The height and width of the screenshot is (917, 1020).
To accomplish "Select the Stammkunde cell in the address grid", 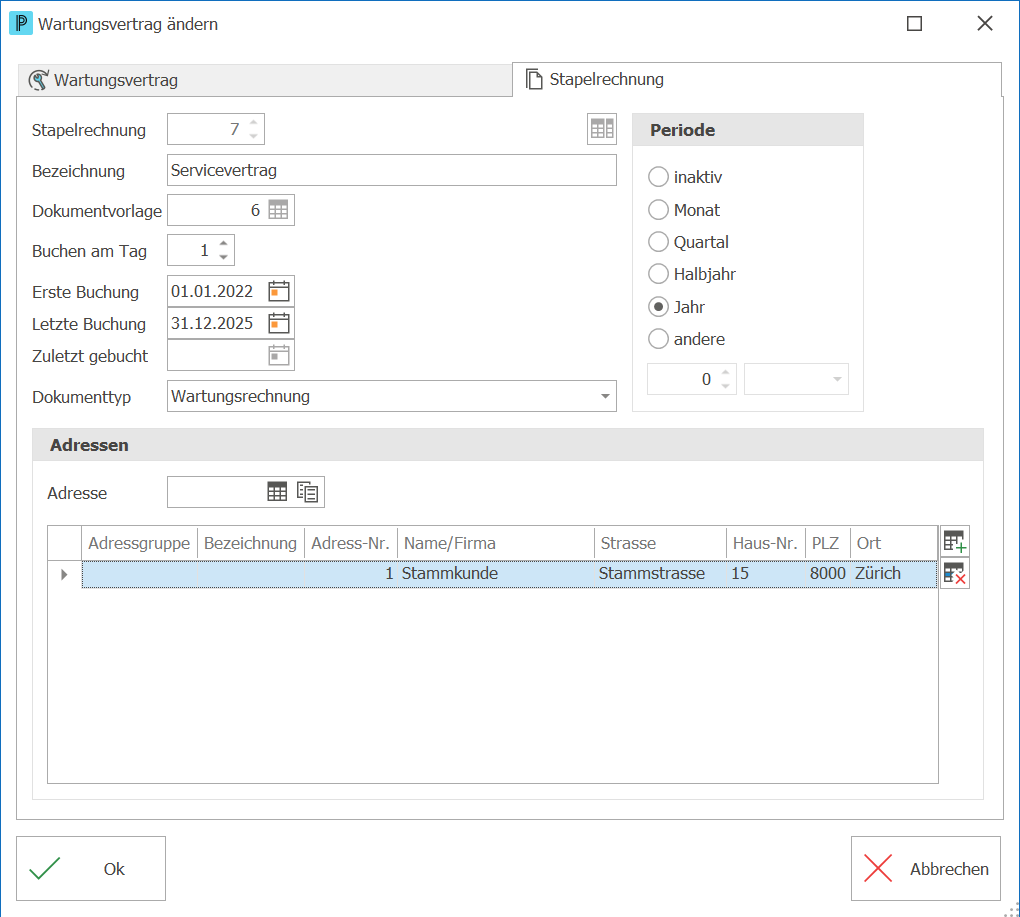I will [x=496, y=574].
